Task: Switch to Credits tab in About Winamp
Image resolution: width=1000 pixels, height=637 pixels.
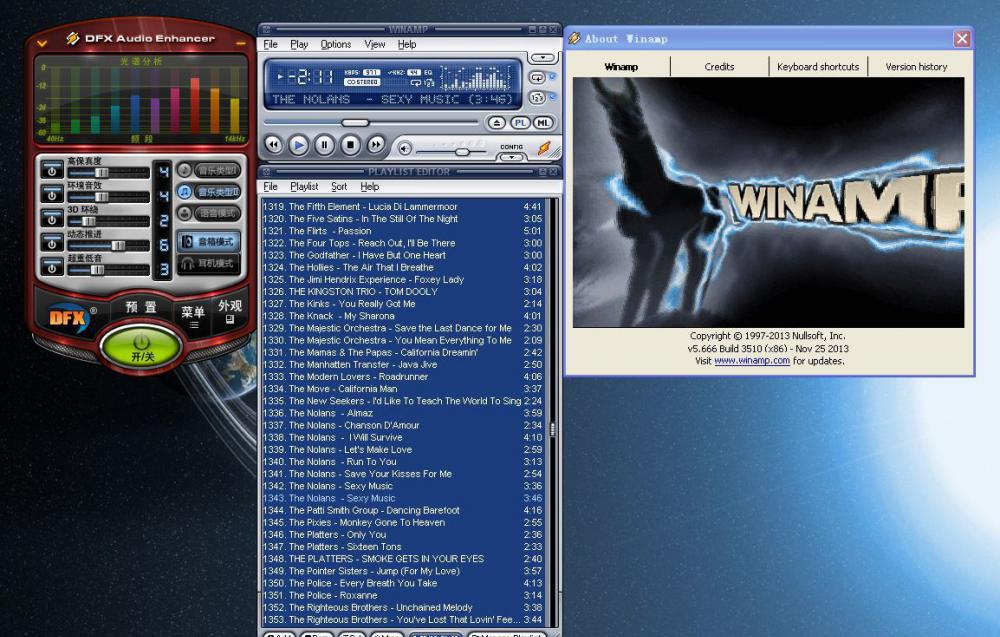Action: click(719, 66)
